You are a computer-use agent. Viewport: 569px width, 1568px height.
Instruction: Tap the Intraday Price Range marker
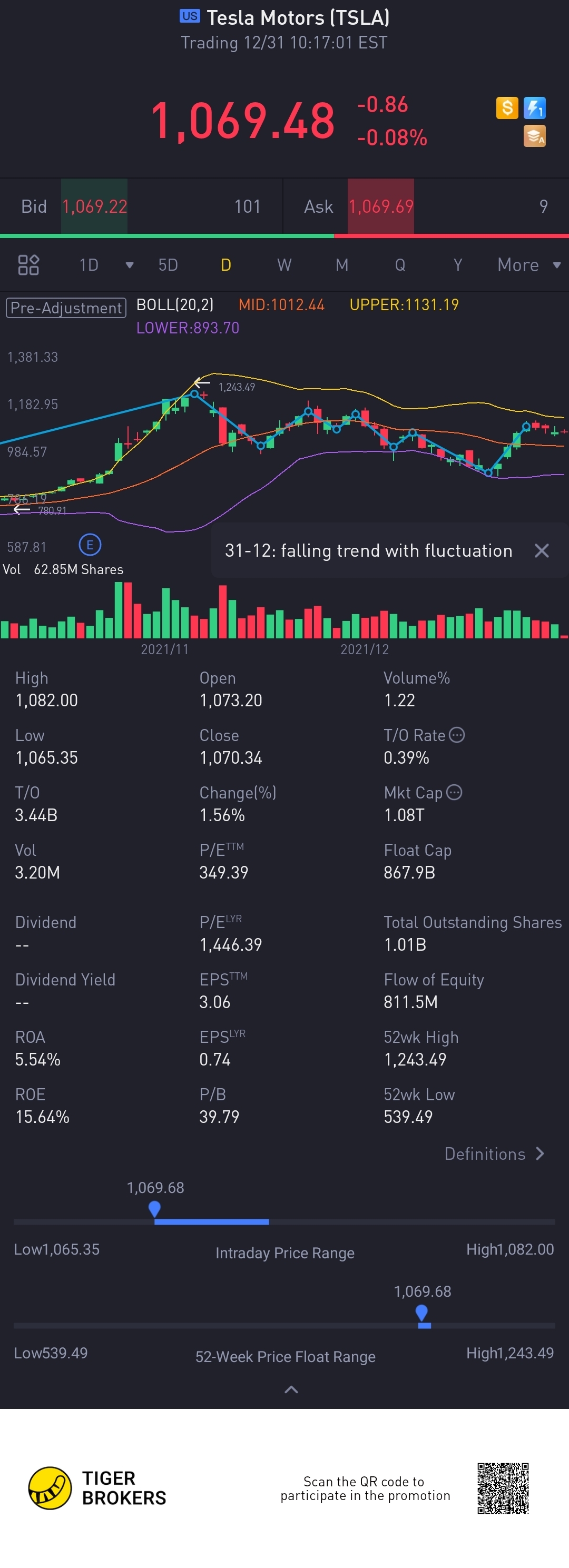pos(154,1208)
